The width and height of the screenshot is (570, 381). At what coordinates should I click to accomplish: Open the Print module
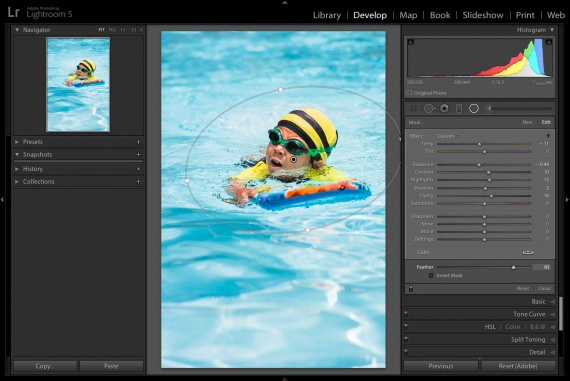(x=525, y=15)
